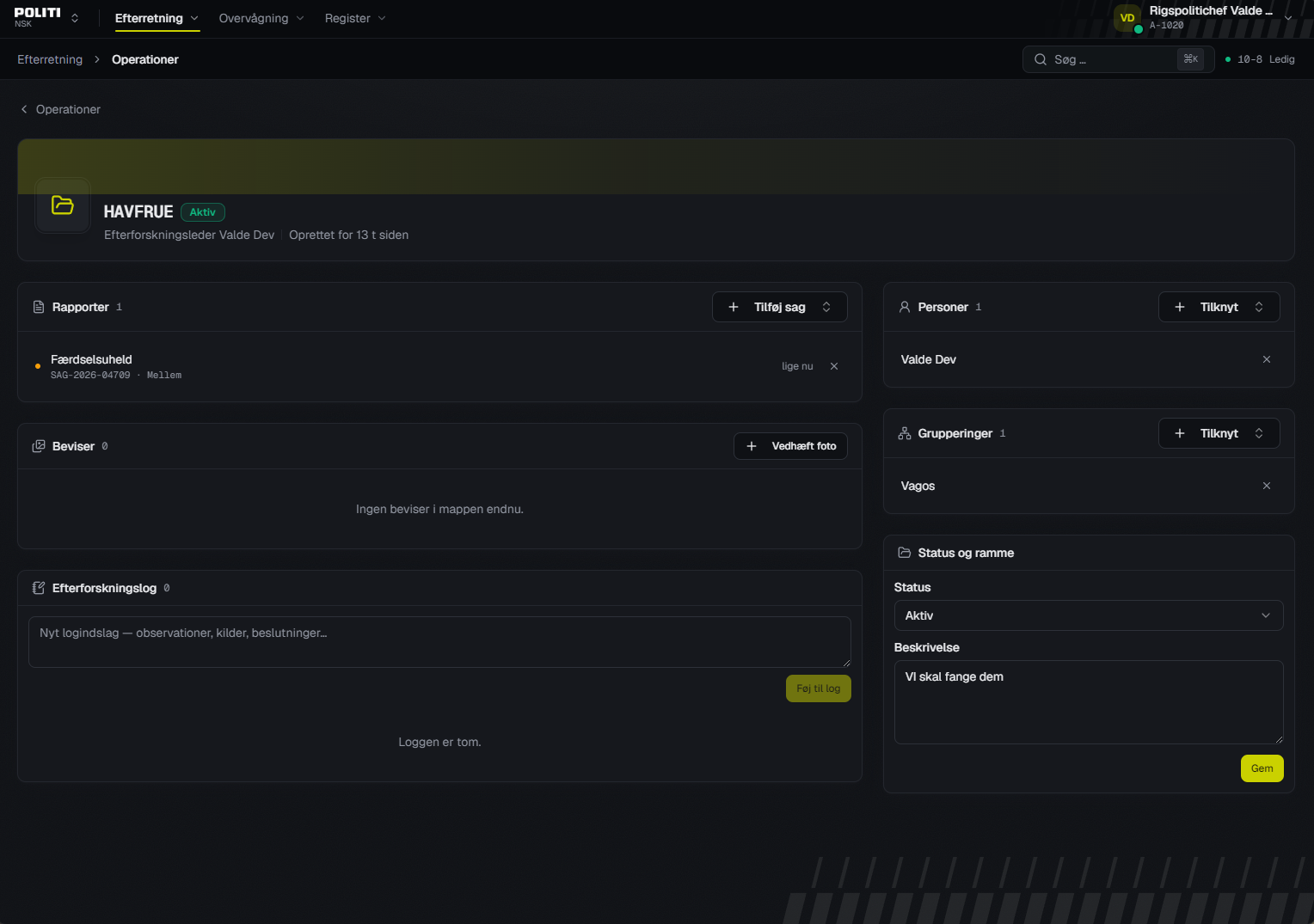Click the back chevron beside Operationer
Screen dimensions: 1314x924
point(24,109)
